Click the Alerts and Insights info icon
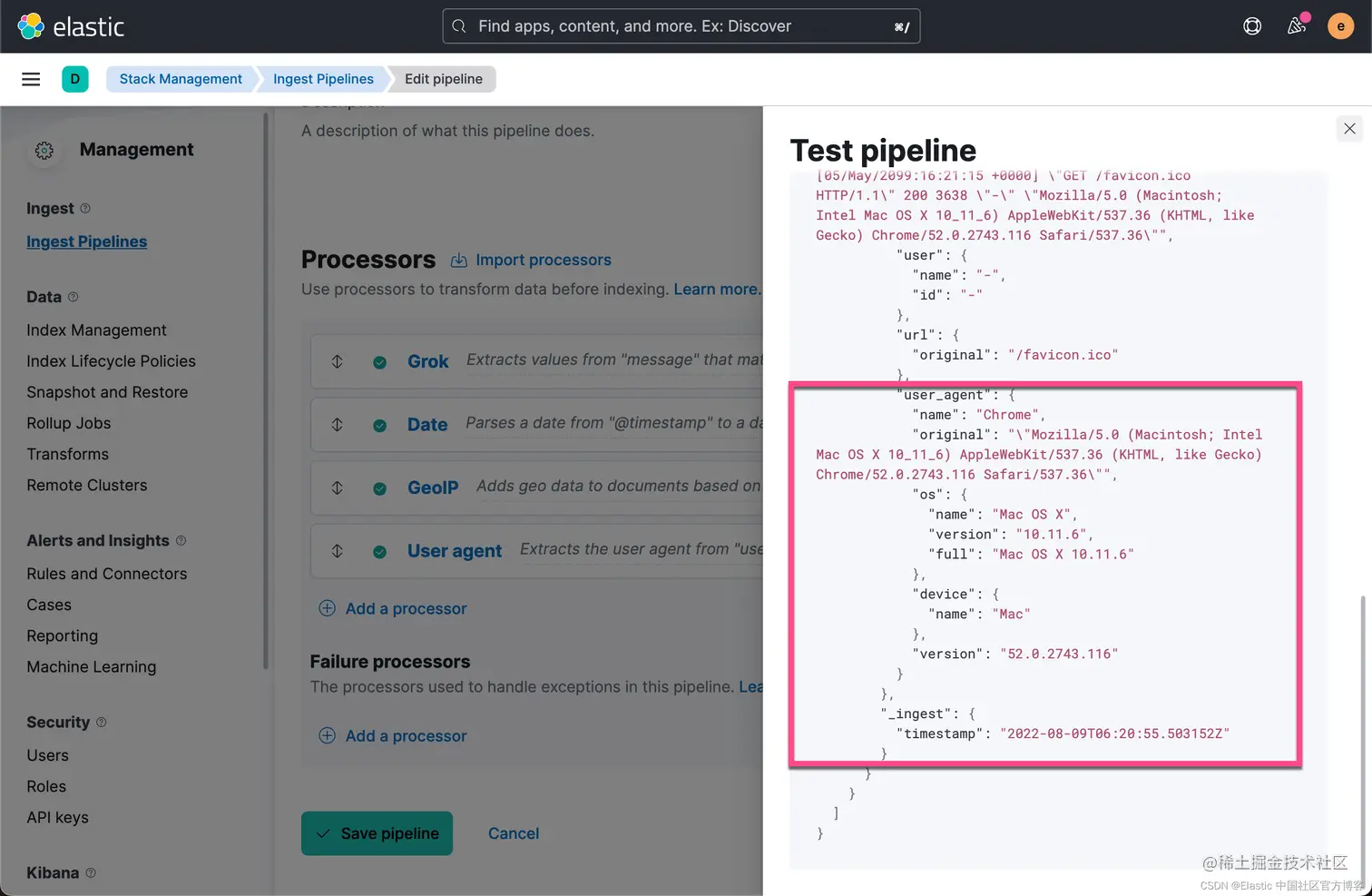Viewport: 1372px width, 896px height. tap(181, 541)
